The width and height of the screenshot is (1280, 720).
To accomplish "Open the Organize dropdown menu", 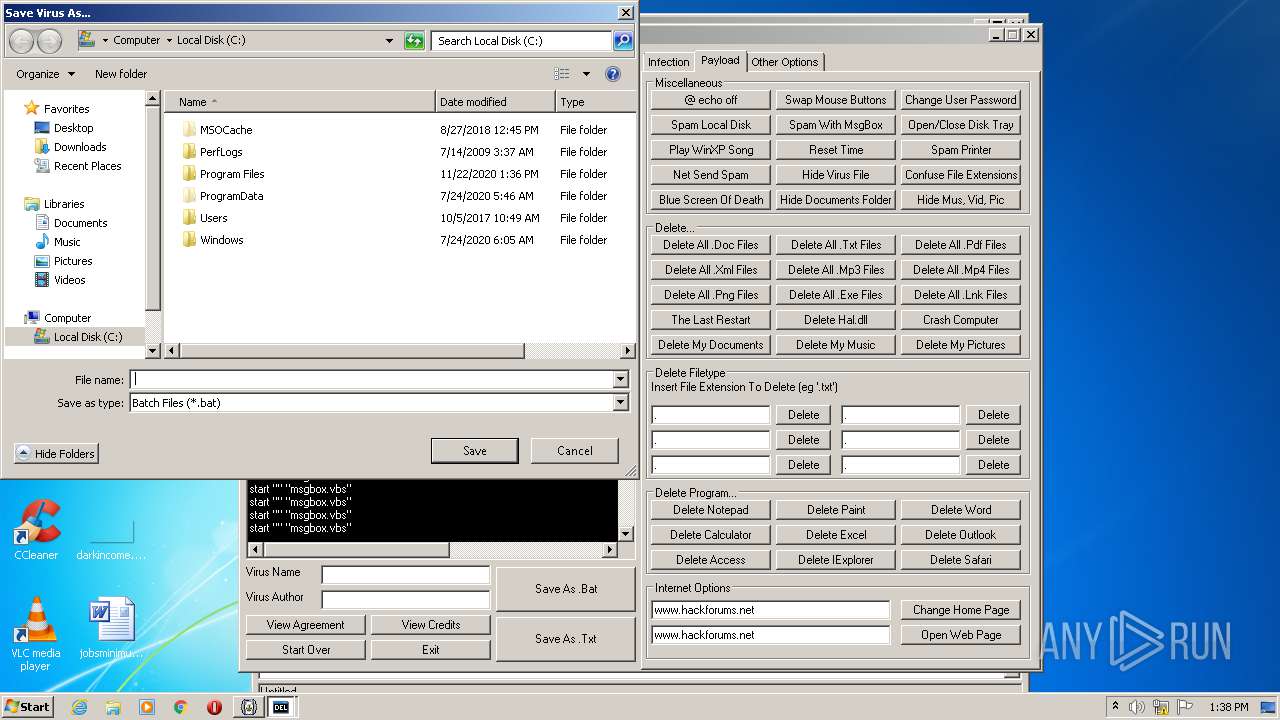I will coord(45,74).
